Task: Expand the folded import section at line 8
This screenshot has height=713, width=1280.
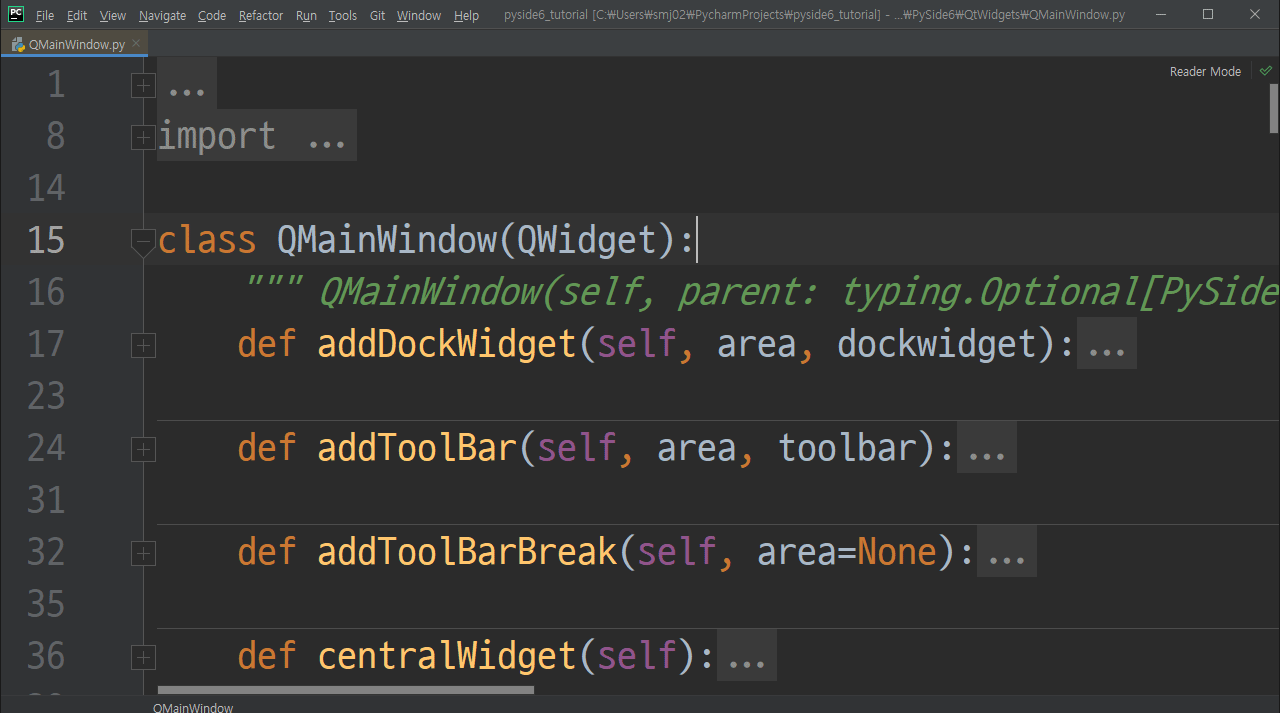Action: pyautogui.click(x=143, y=137)
